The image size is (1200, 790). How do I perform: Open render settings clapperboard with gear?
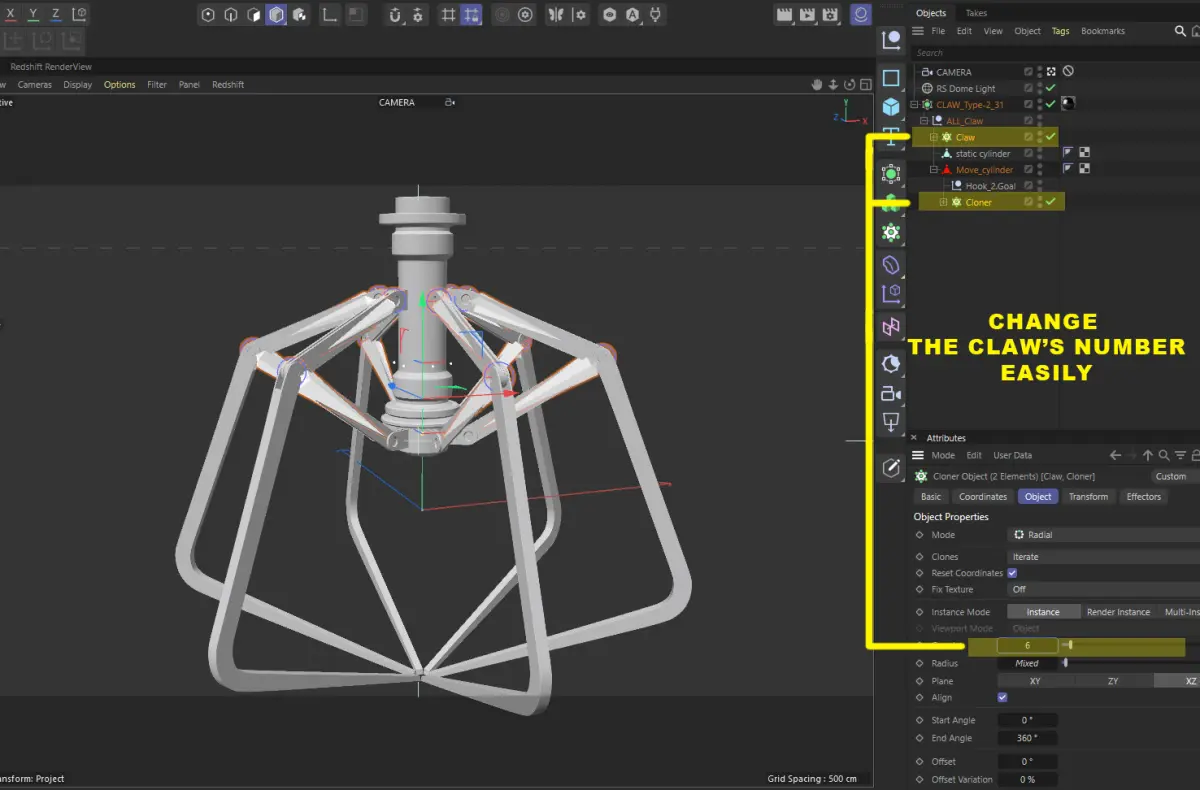coord(830,15)
